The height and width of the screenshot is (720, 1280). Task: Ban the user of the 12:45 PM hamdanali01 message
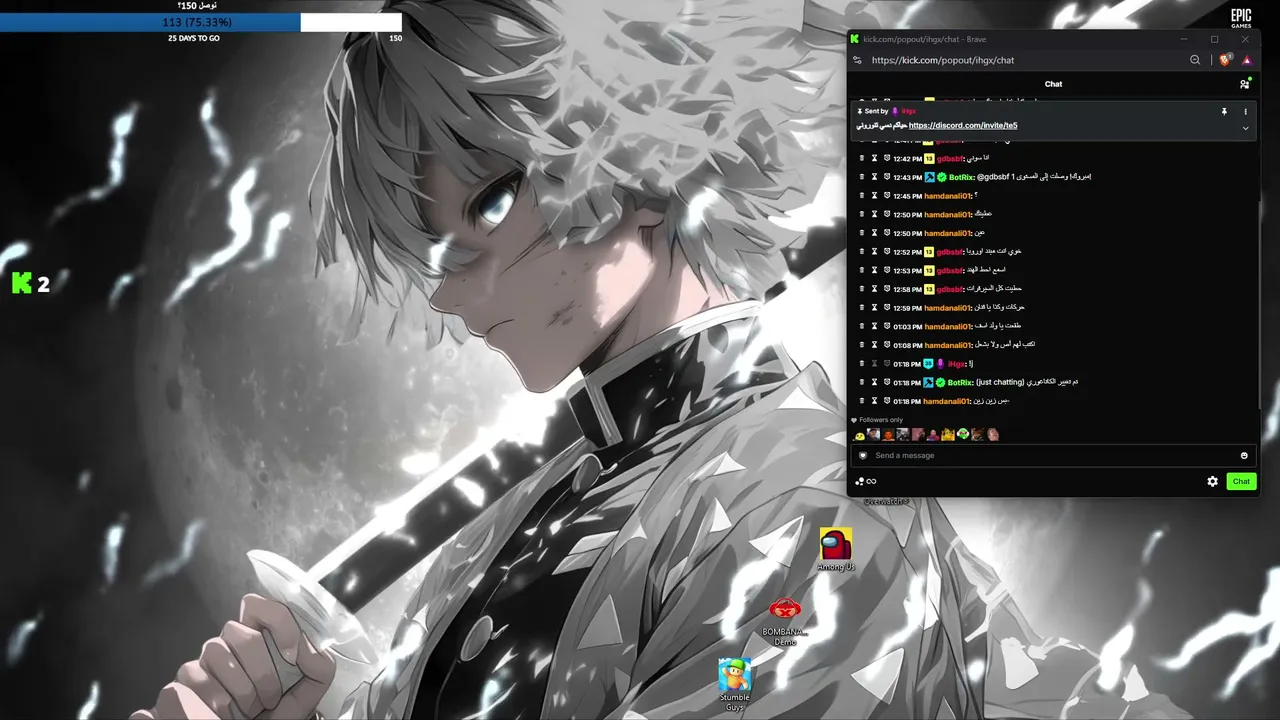886,196
